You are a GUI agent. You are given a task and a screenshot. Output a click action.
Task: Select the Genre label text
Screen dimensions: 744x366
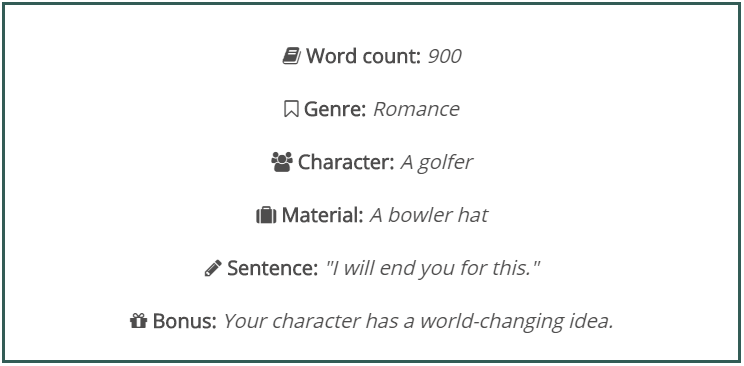coord(335,110)
